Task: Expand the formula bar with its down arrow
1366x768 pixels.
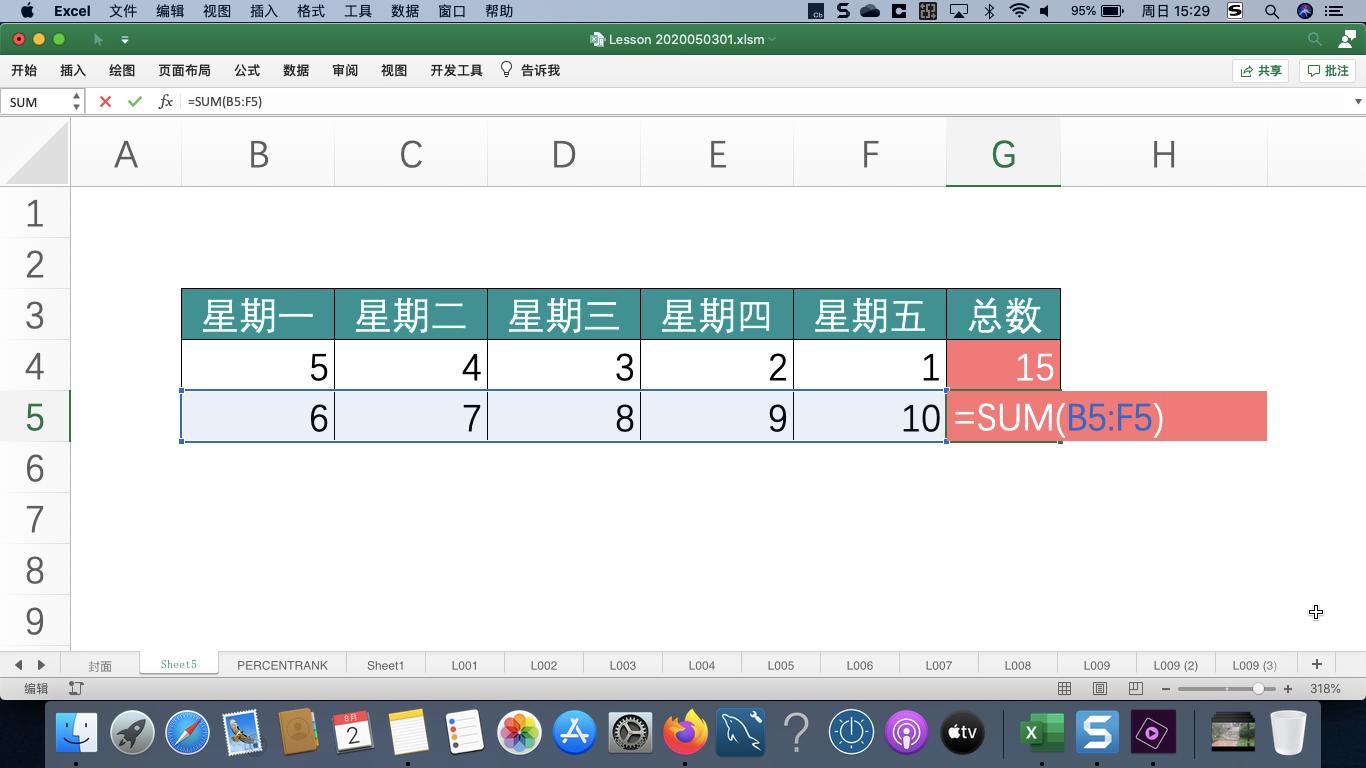Action: (1357, 101)
